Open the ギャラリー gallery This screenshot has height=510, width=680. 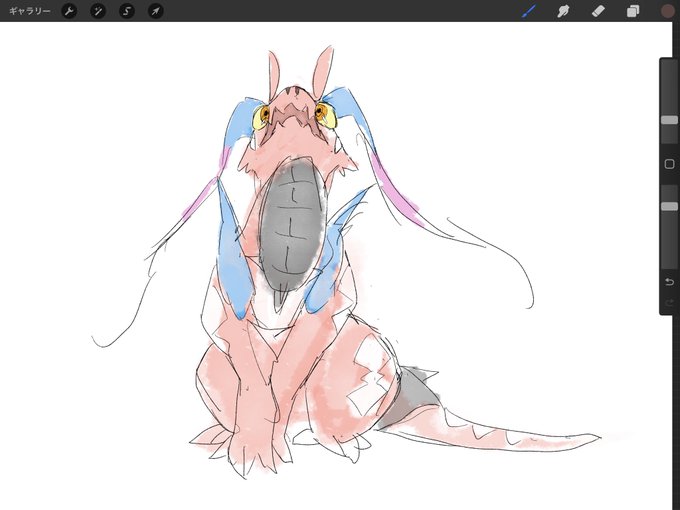(x=29, y=11)
